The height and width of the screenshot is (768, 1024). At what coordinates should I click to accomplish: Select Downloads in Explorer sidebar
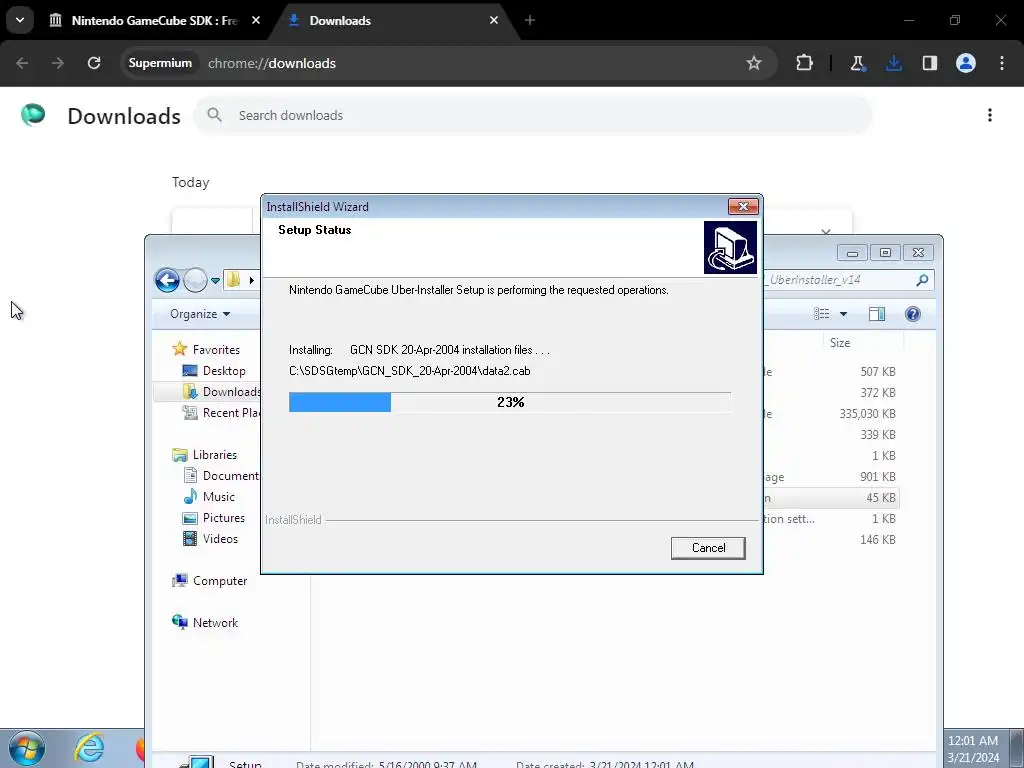click(x=221, y=392)
